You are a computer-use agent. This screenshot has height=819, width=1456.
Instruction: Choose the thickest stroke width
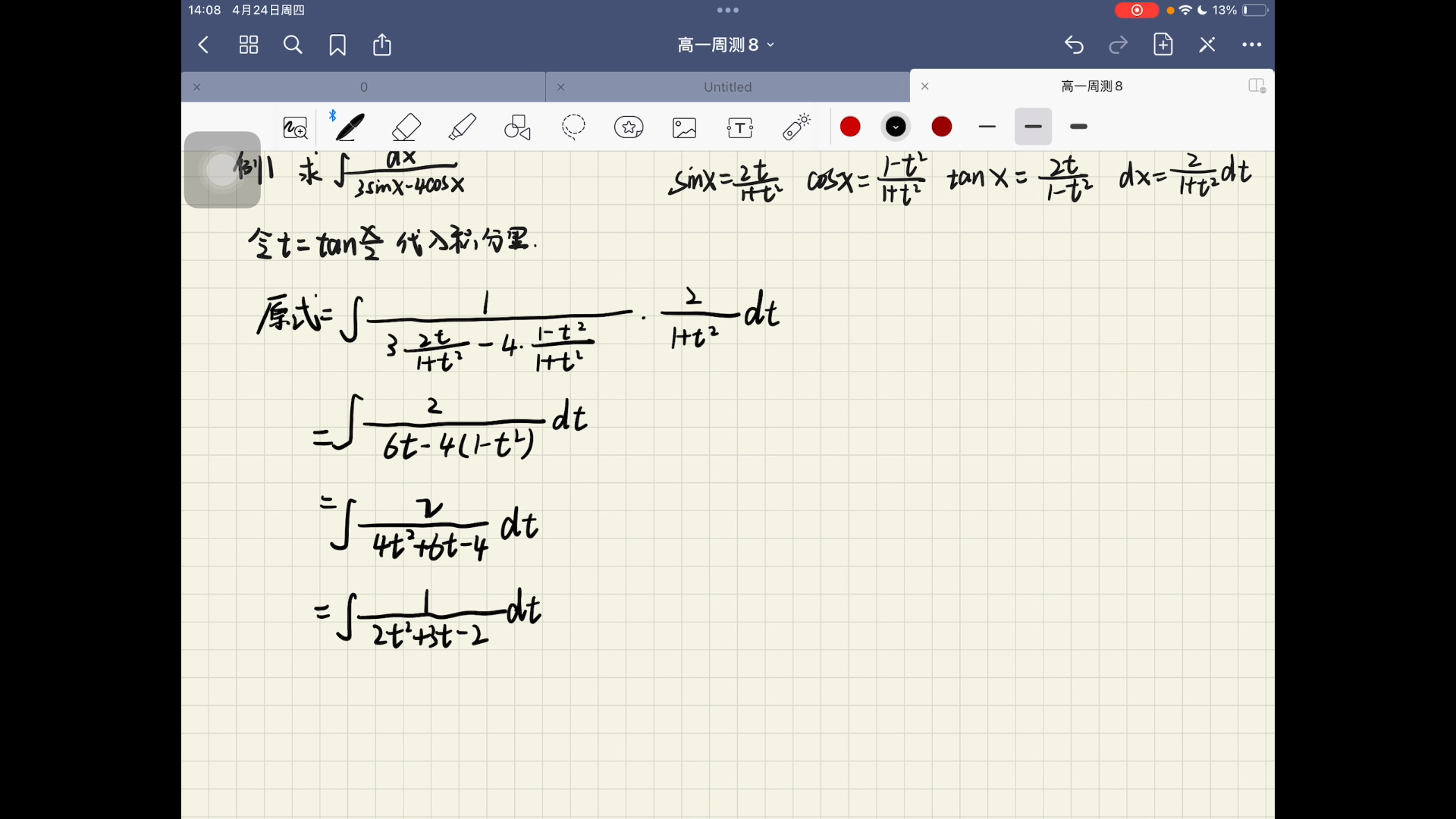tap(1078, 127)
